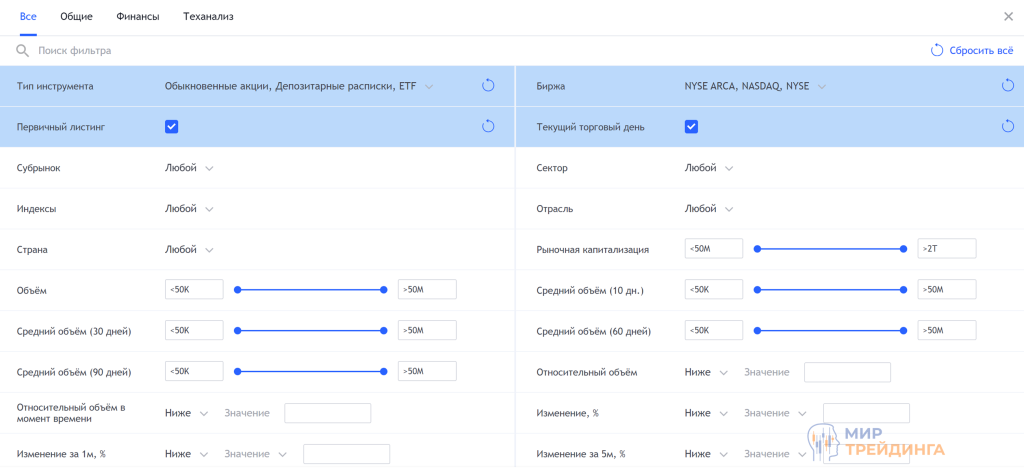Expand the Тип инструмента dropdown
Image resolution: width=1024 pixels, height=473 pixels.
[x=429, y=87]
